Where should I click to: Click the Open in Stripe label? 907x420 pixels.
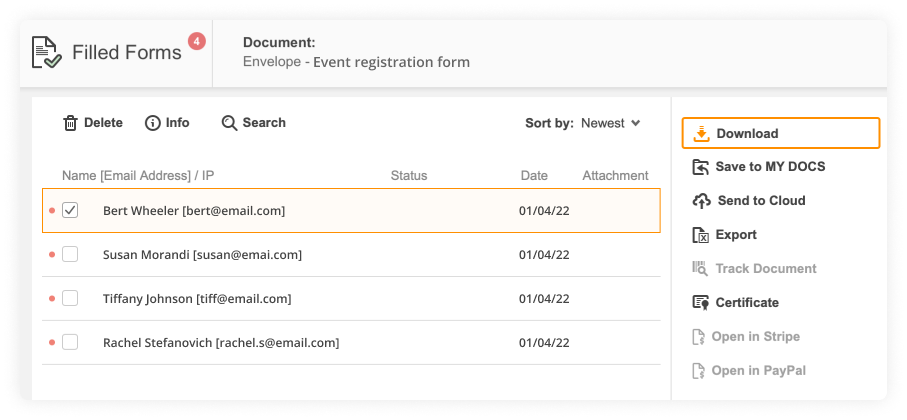pos(755,337)
